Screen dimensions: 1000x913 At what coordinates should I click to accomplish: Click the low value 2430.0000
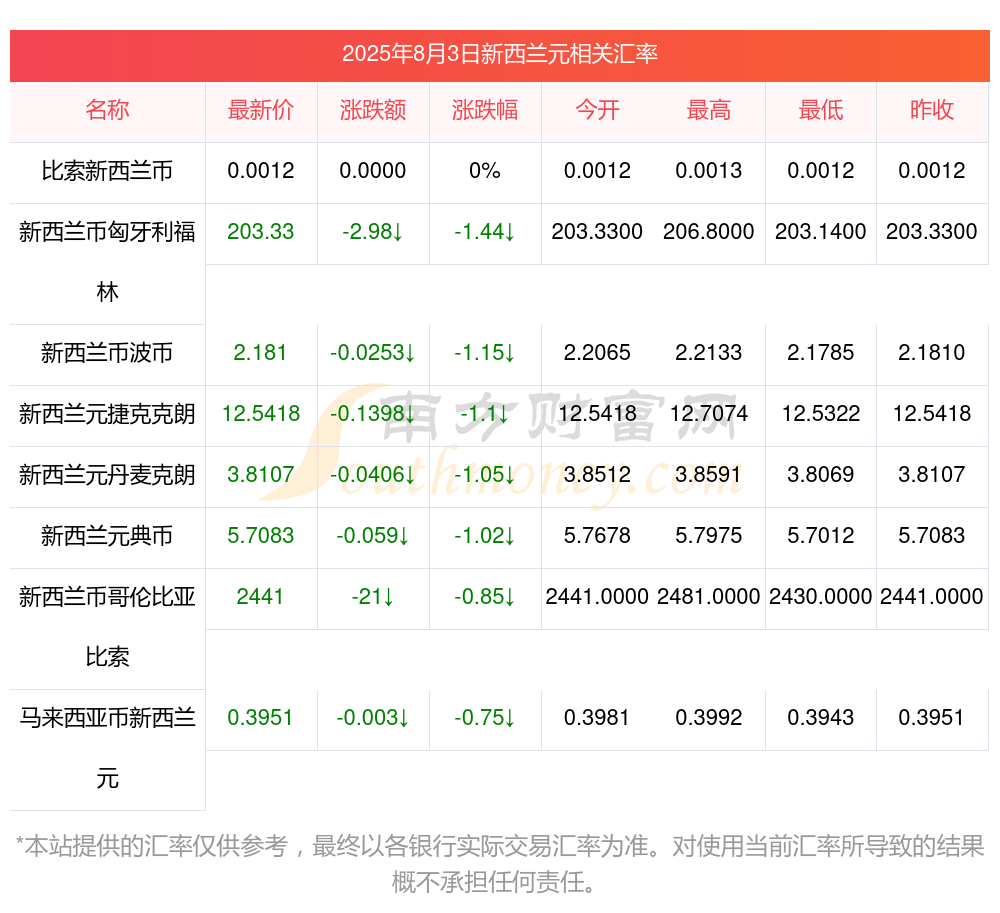click(821, 597)
